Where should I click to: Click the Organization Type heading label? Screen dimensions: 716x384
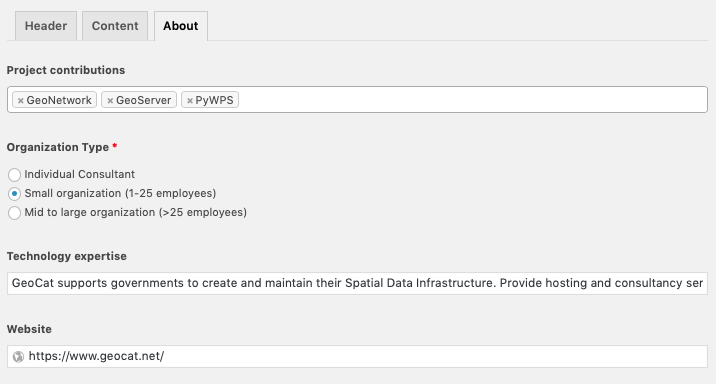58,147
